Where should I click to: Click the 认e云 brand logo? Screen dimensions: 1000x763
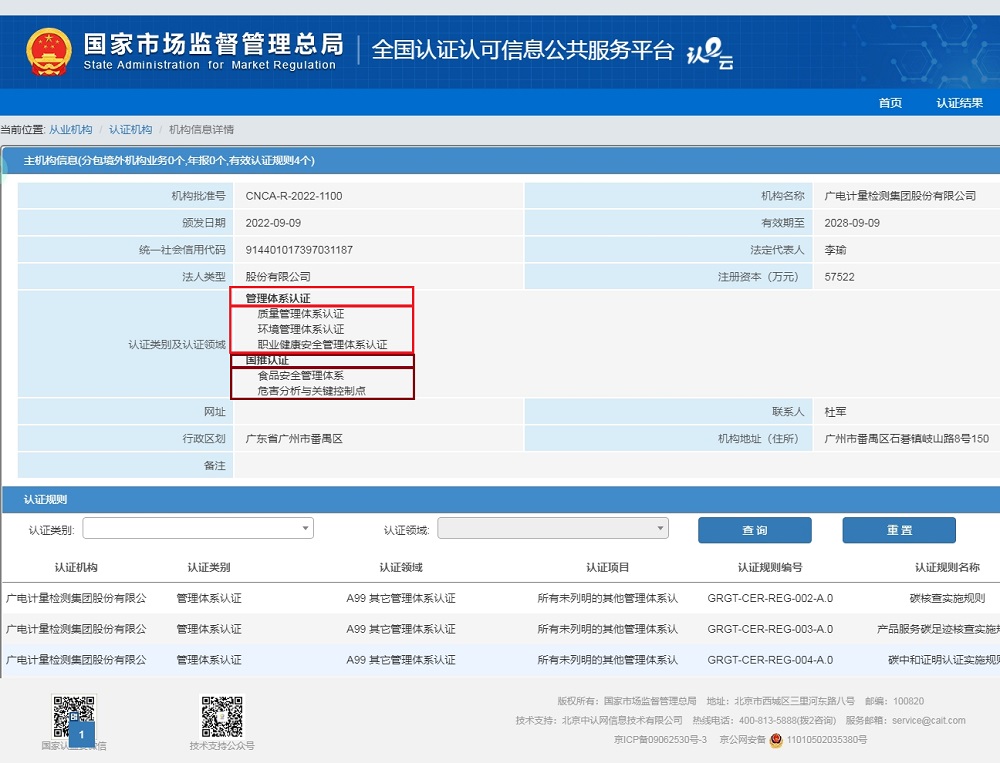pos(710,53)
